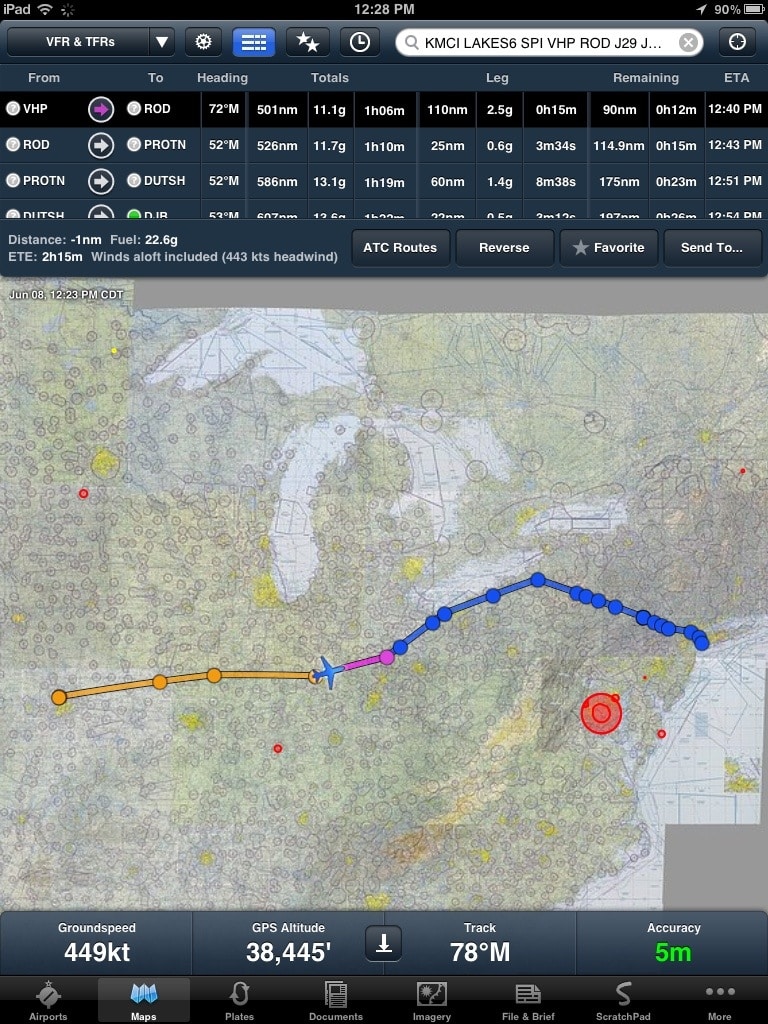
Task: Expand the VFR & TFRs layer dropdown
Action: pyautogui.click(x=161, y=42)
